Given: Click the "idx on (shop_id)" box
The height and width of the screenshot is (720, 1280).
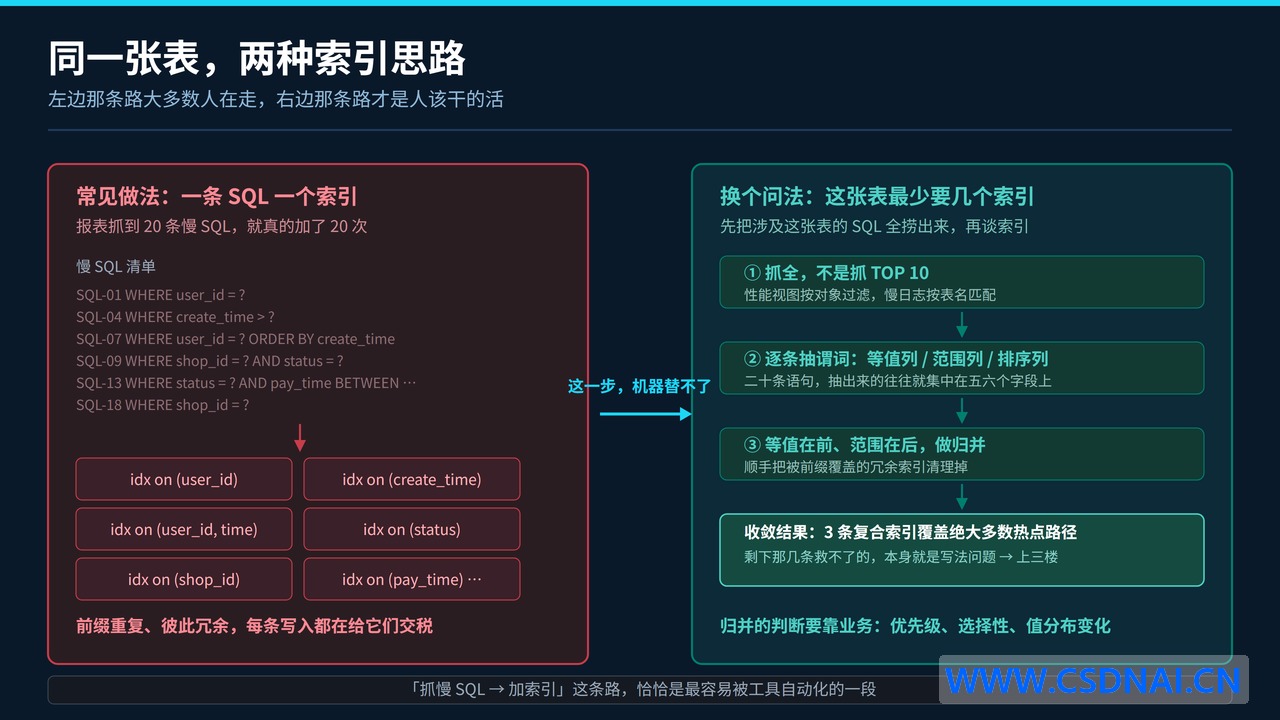Looking at the screenshot, I should pyautogui.click(x=184, y=579).
